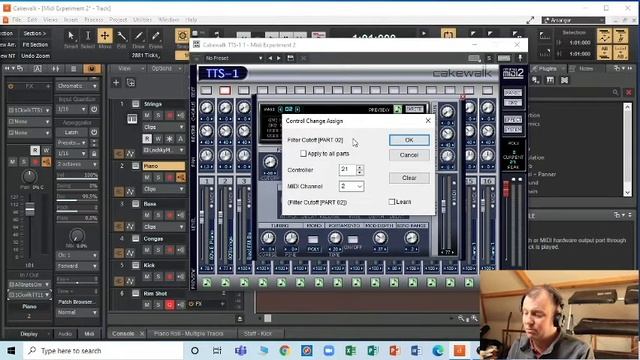
Task: Click the Windows taskbar search box
Action: pyautogui.click(x=103, y=351)
